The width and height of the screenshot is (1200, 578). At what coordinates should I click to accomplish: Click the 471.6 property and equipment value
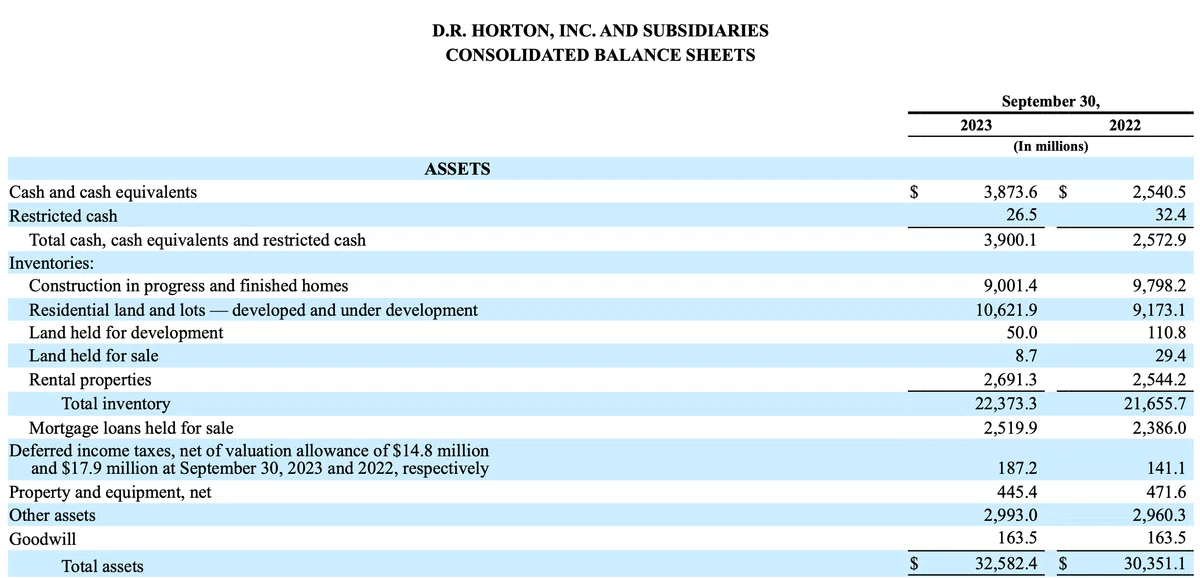[x=1166, y=492]
